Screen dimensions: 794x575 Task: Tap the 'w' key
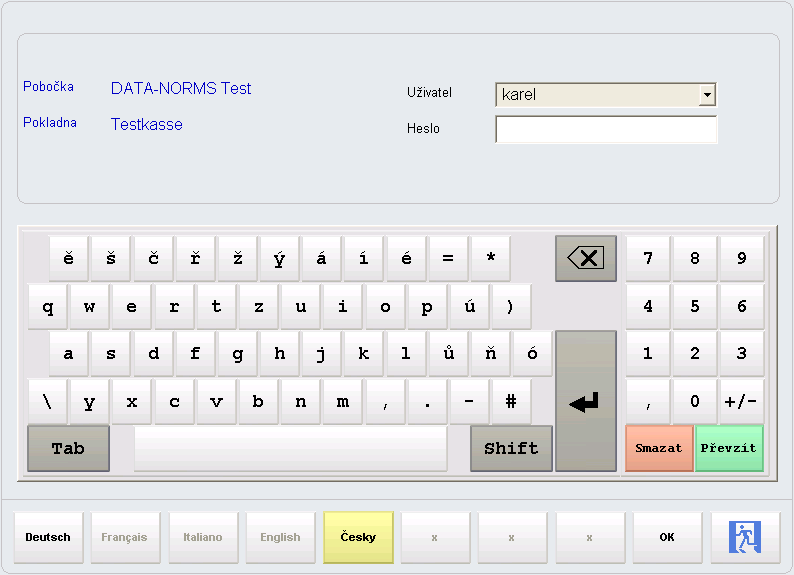90,306
